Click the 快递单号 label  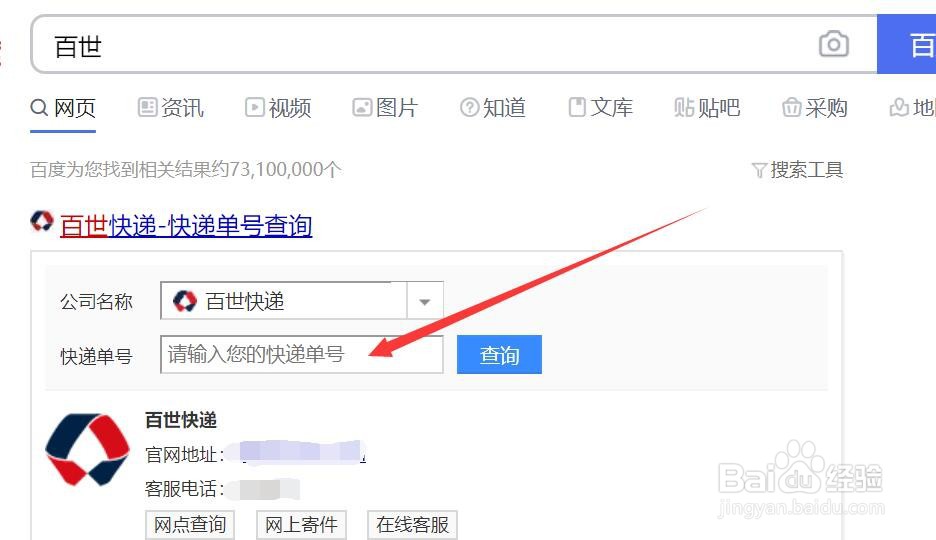click(96, 356)
